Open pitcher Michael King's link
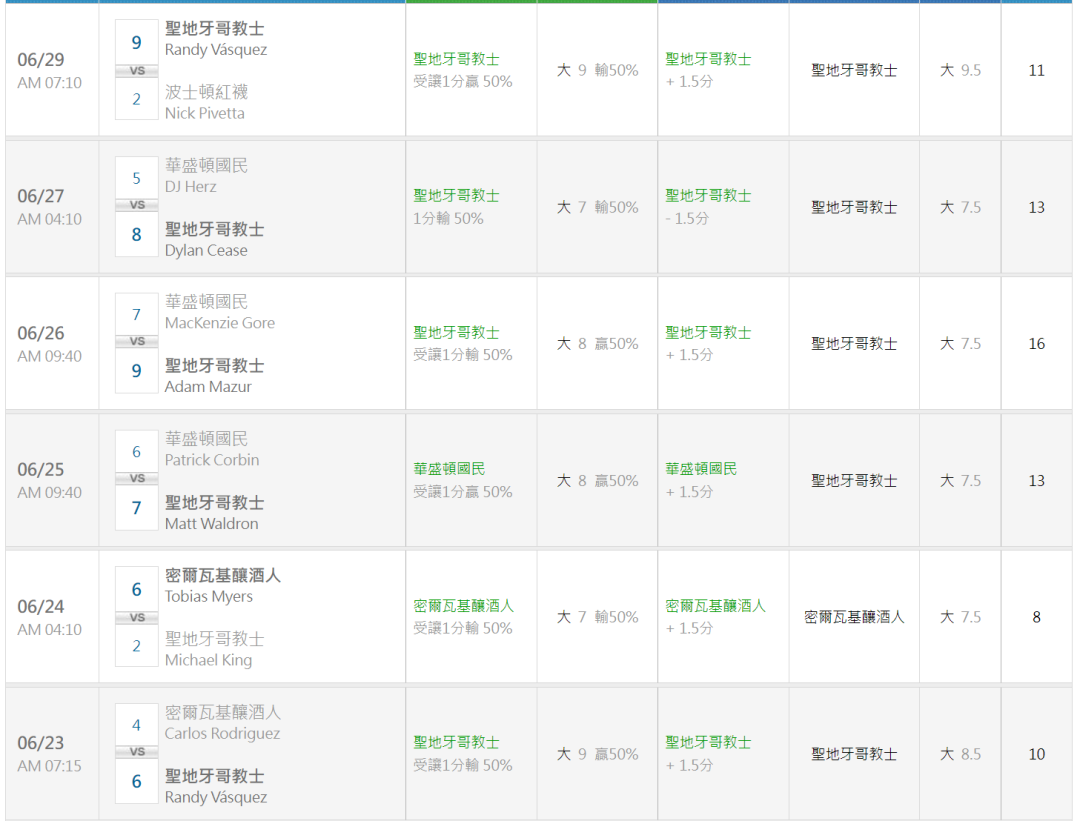The image size is (1080, 821). click(208, 661)
